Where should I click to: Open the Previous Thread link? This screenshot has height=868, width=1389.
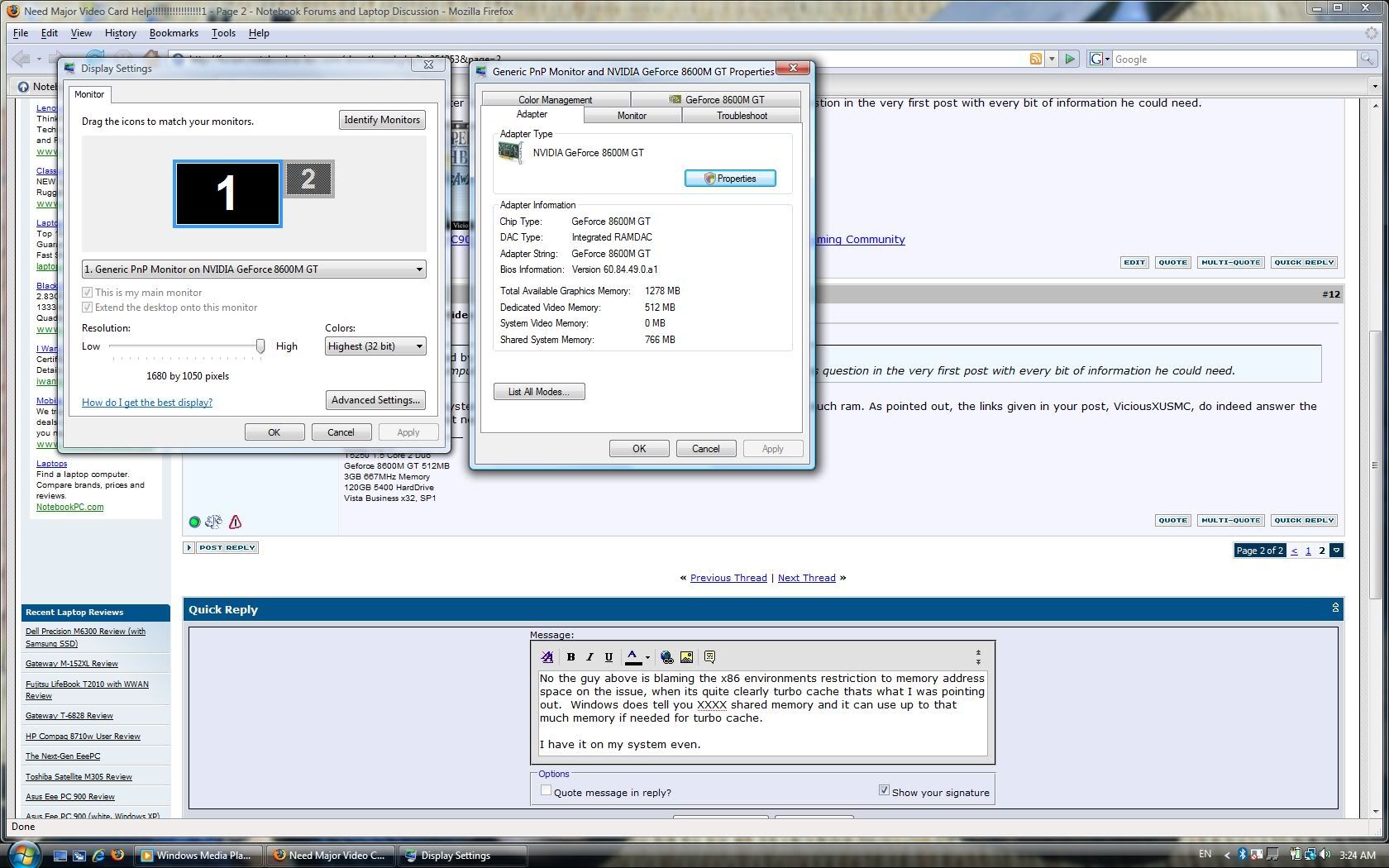coord(728,578)
